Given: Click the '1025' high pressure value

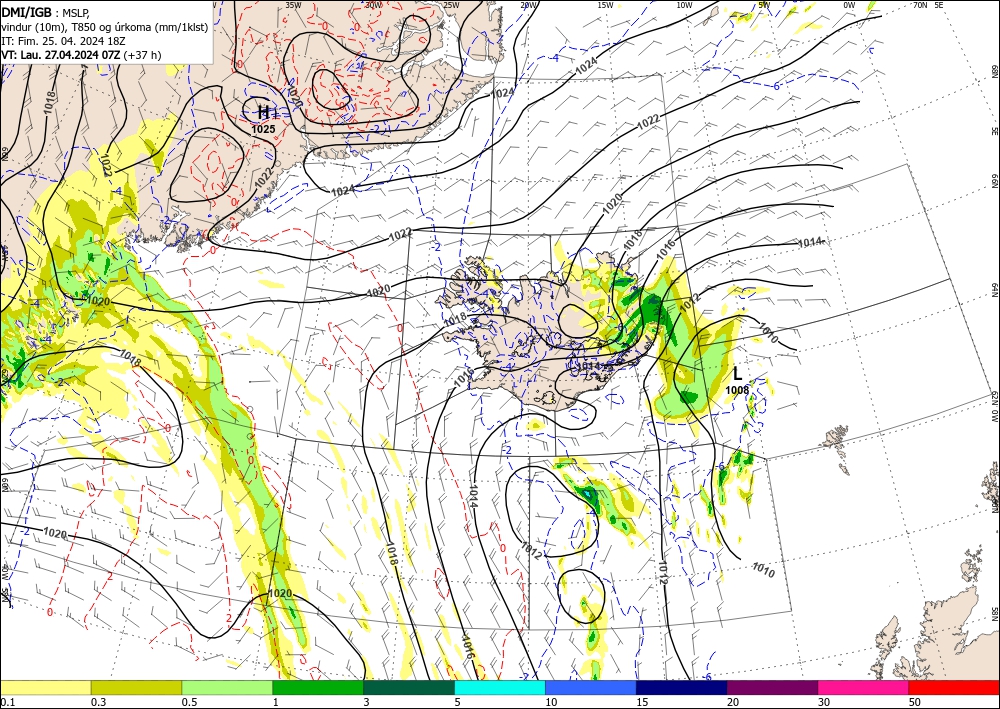Looking at the screenshot, I should (x=263, y=129).
